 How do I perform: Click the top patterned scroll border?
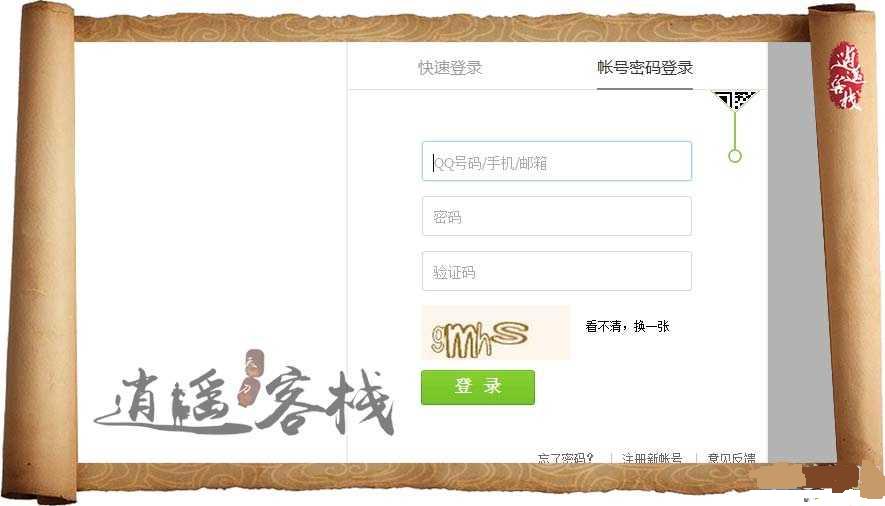pyautogui.click(x=442, y=27)
